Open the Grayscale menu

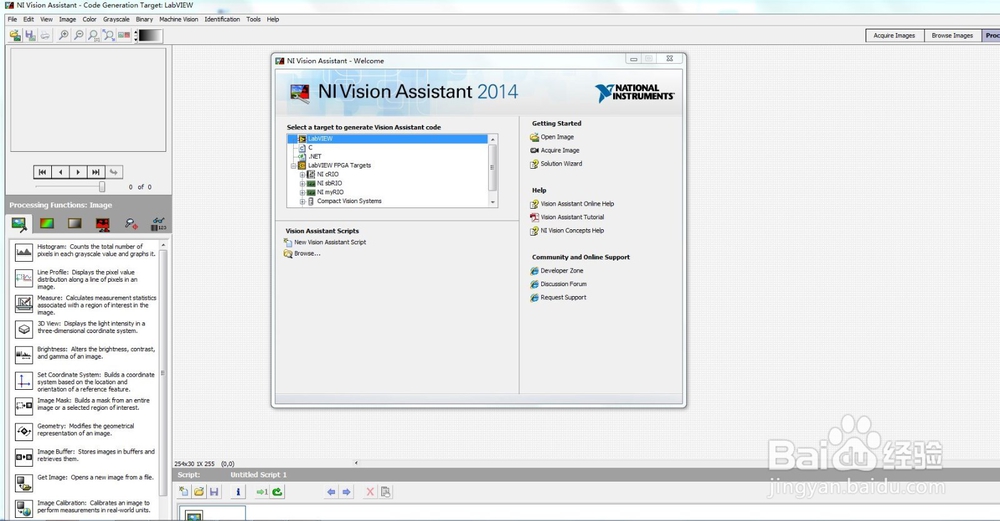[x=116, y=19]
